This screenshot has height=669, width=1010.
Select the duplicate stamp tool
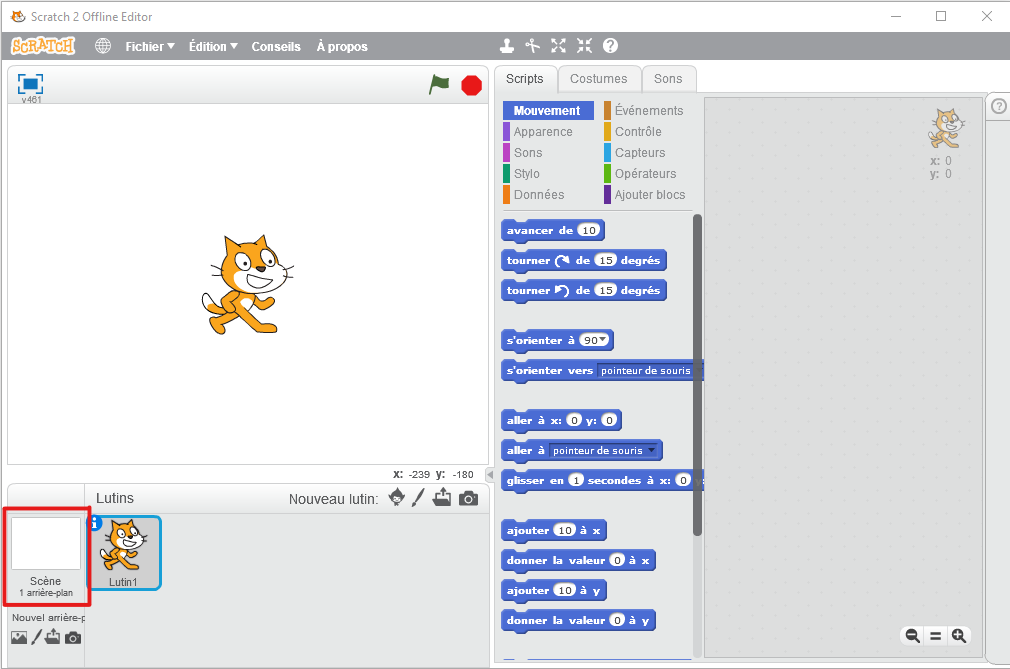tap(508, 46)
